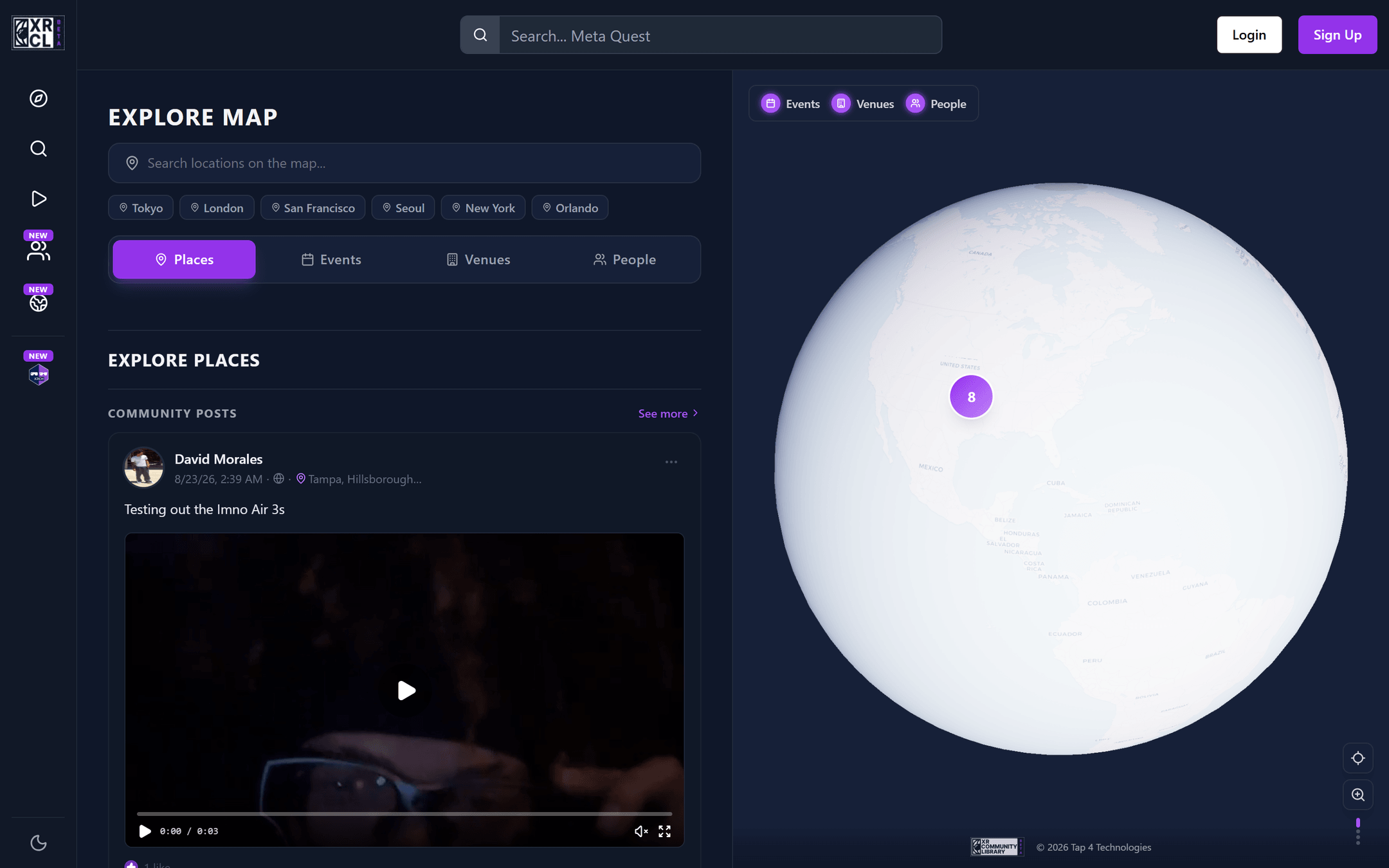Open David Morales profile avatar
Screen dimensions: 1389x868
pyautogui.click(x=143, y=467)
